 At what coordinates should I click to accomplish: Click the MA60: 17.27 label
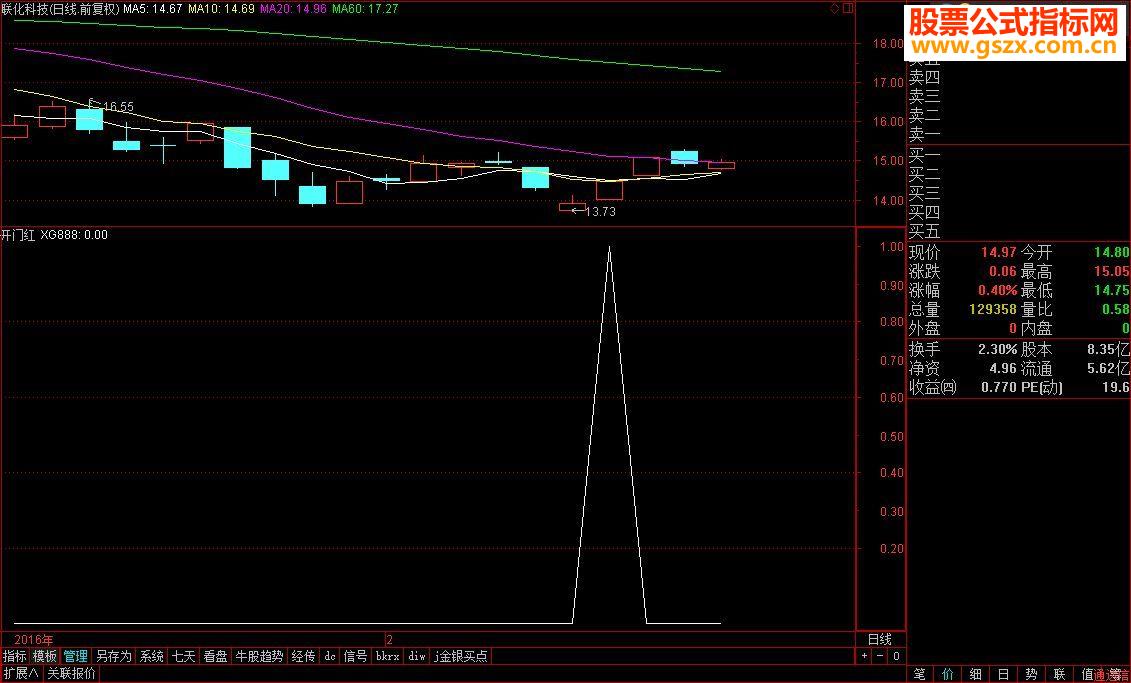365,9
